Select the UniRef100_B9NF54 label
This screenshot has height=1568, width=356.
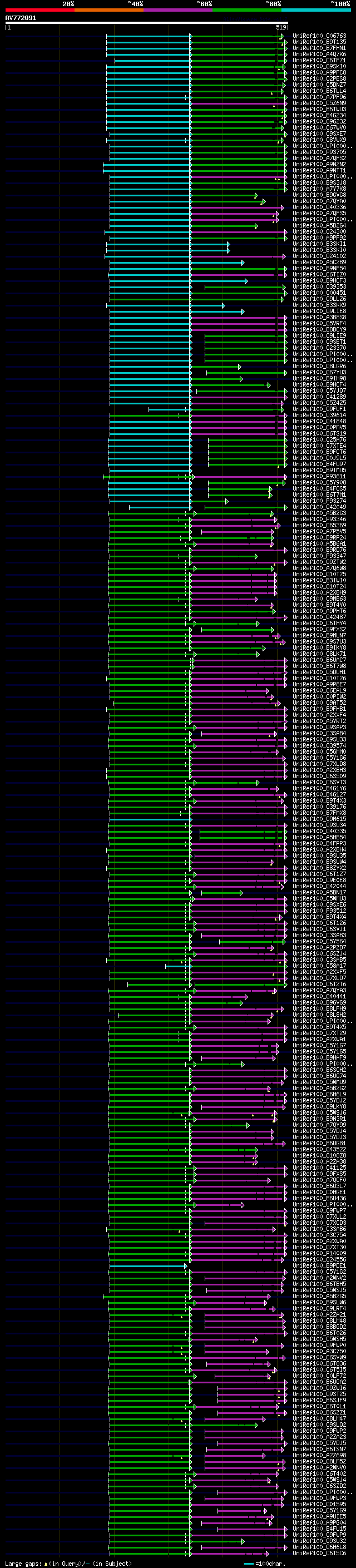319,269
